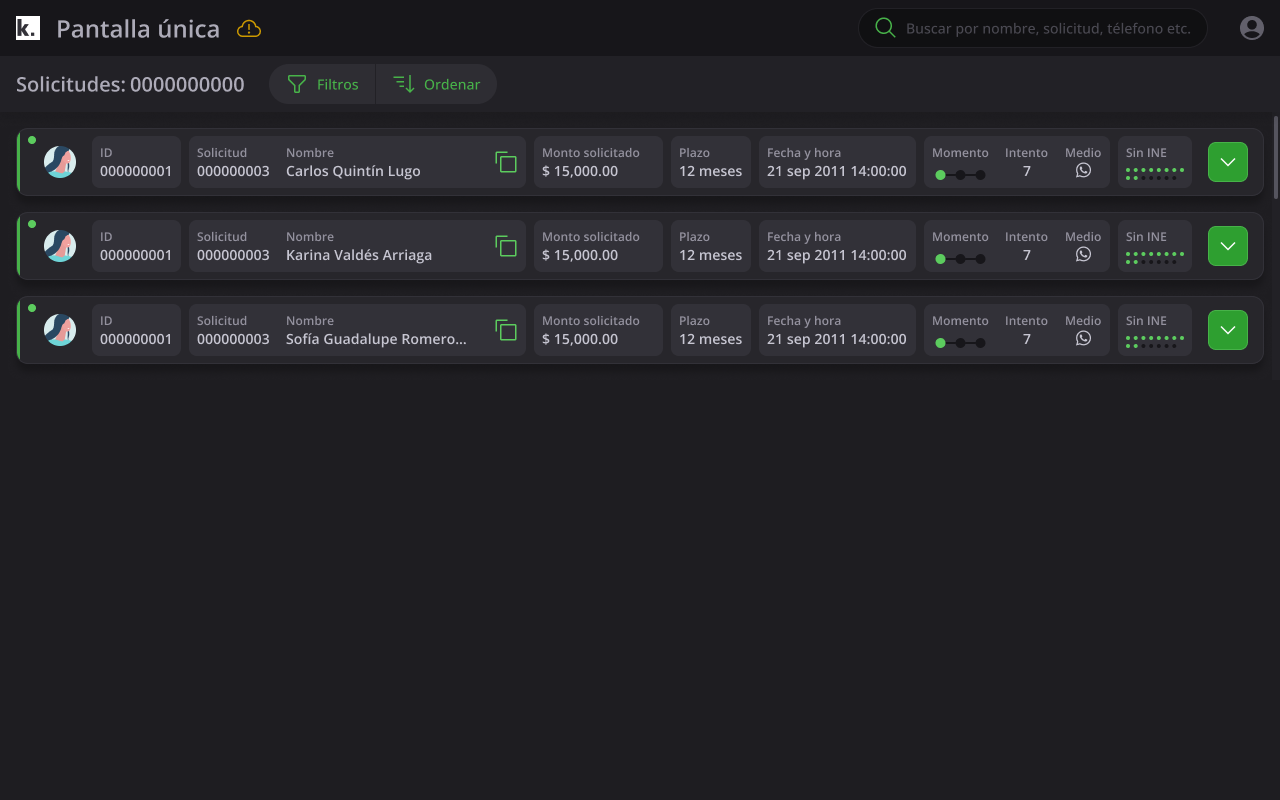1280x800 pixels.
Task: Select the name Sofía Guadalupe Romero…
Action: tap(376, 339)
